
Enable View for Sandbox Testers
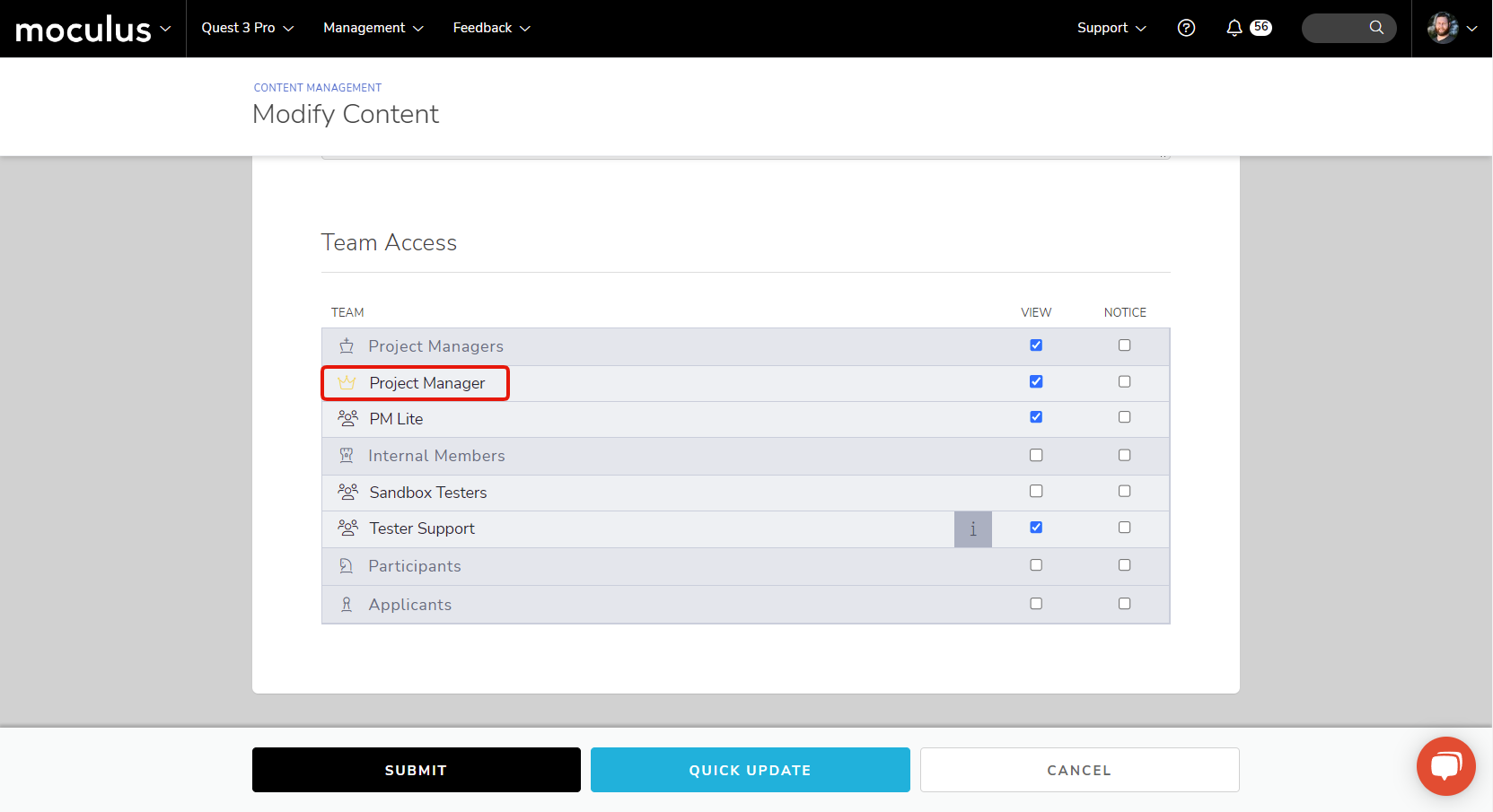[x=1036, y=492]
